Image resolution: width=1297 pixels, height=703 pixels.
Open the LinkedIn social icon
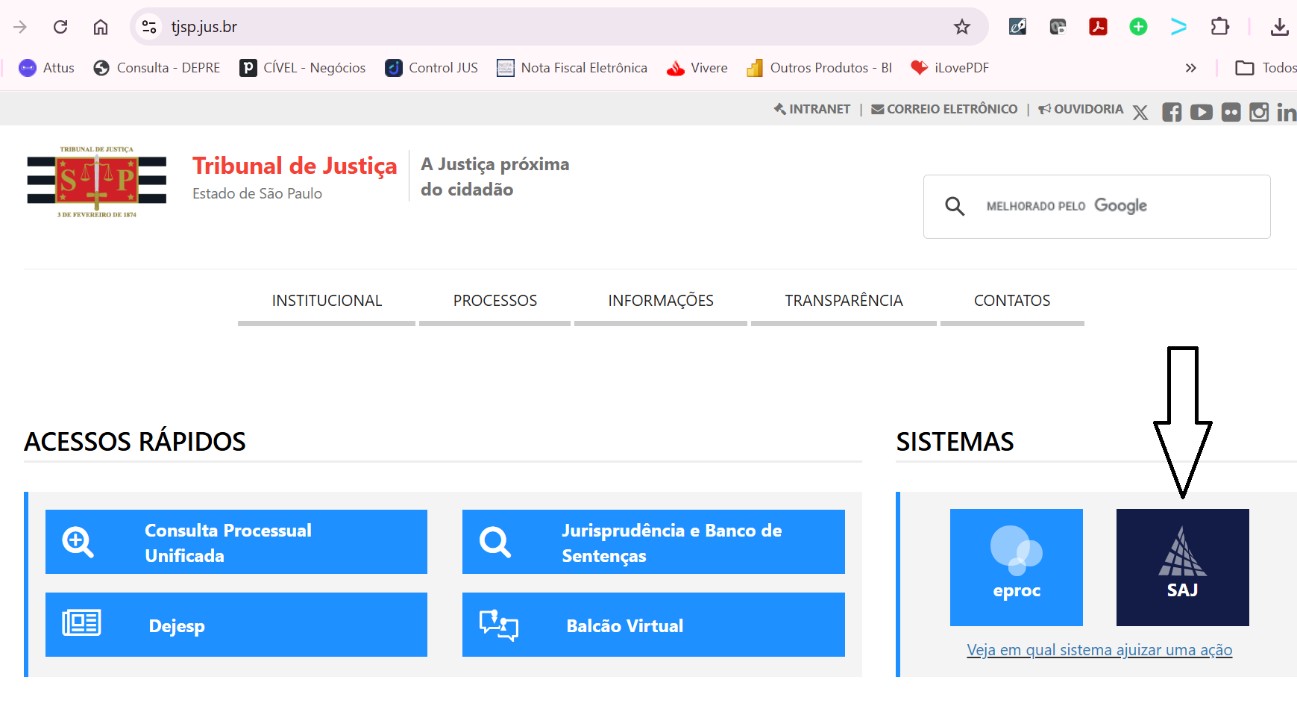tap(1287, 113)
